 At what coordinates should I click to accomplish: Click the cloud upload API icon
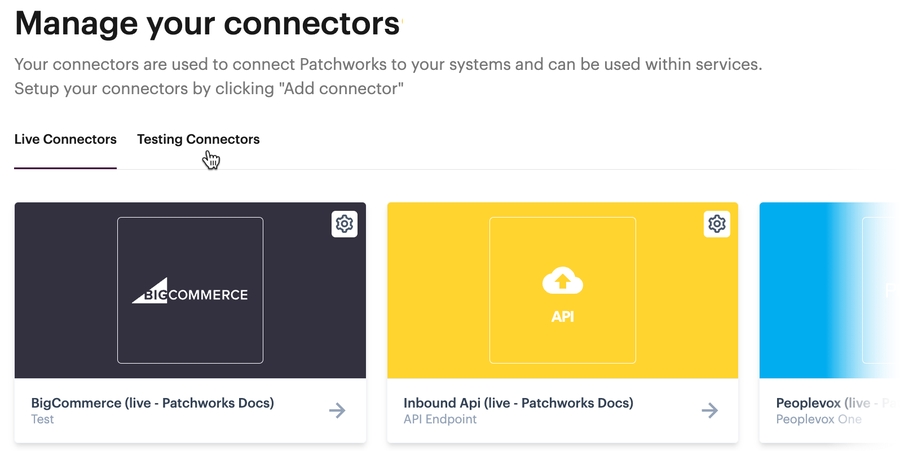pyautogui.click(x=562, y=282)
